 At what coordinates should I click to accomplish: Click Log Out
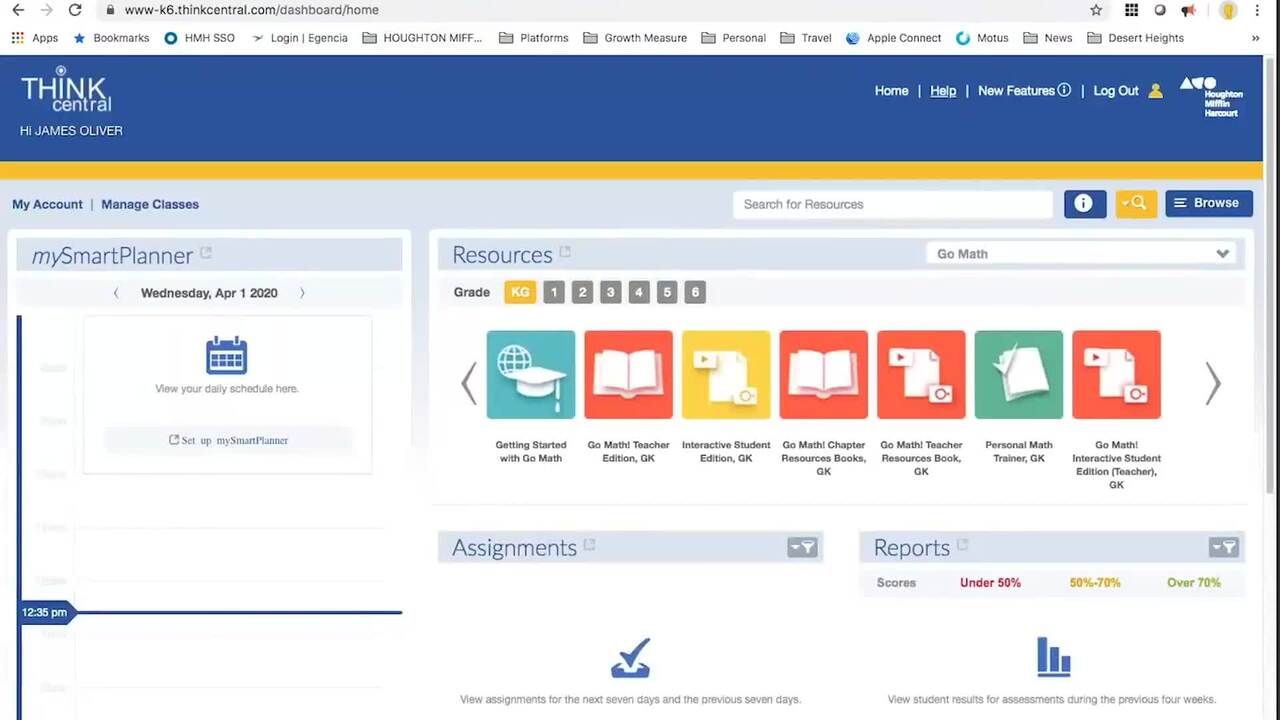1116,91
